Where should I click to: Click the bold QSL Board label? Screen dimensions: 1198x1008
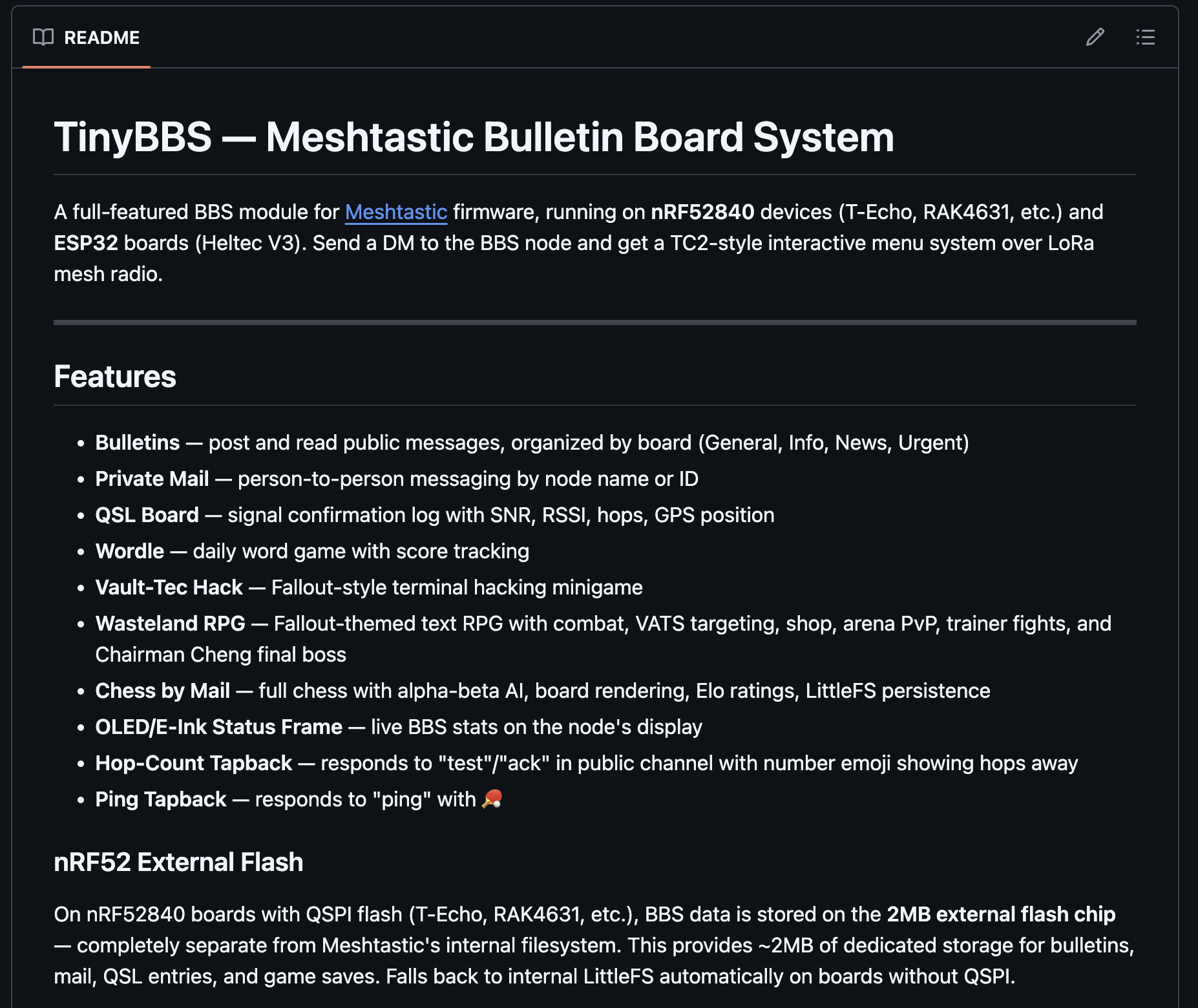coord(147,515)
